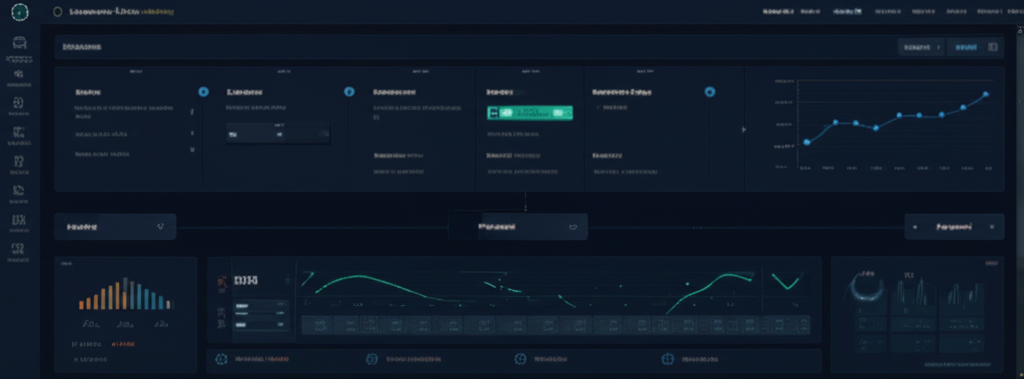Click the green highlighted bar in the cards row
1024x379 pixels.
(x=530, y=112)
